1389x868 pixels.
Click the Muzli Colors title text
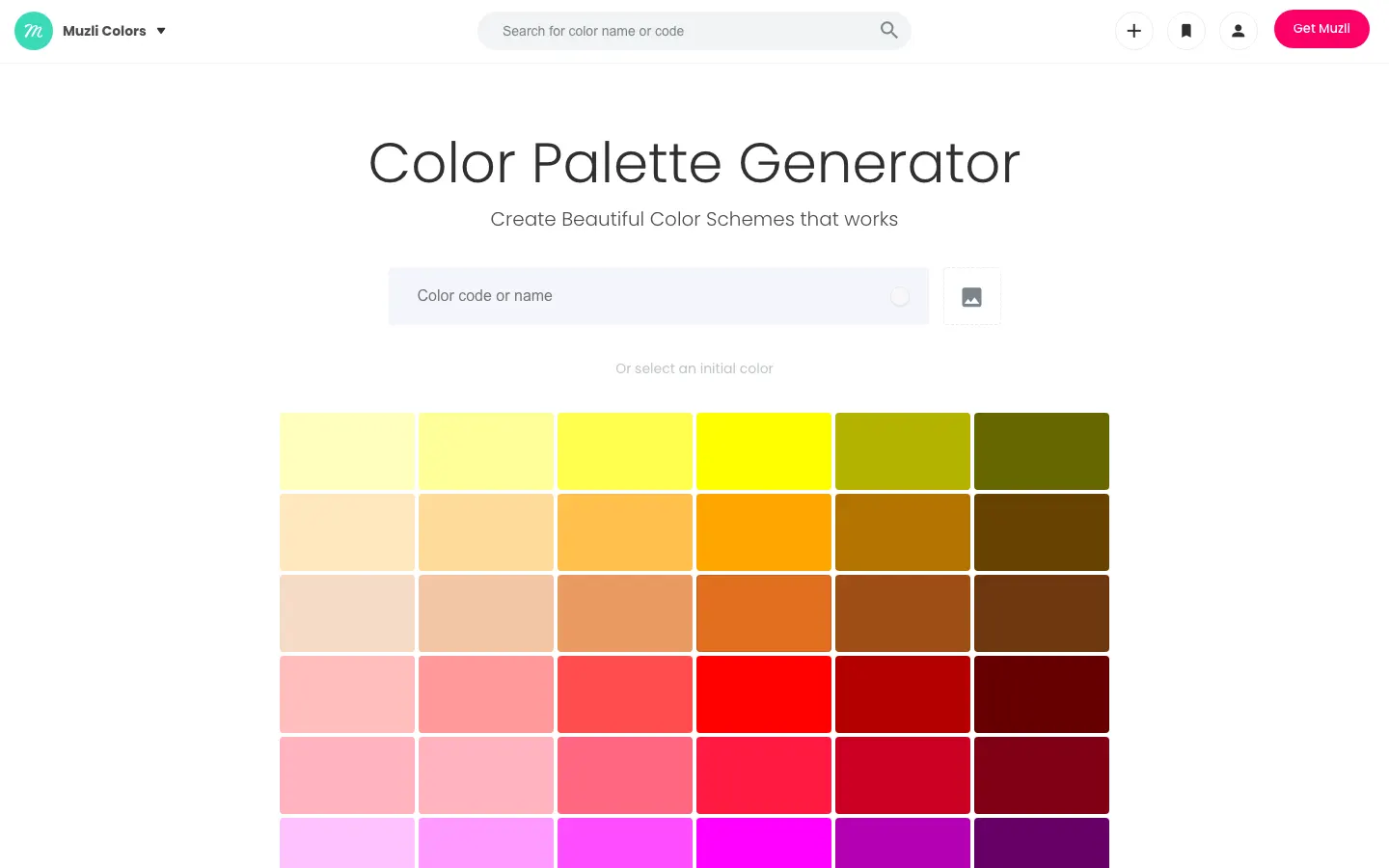(104, 31)
